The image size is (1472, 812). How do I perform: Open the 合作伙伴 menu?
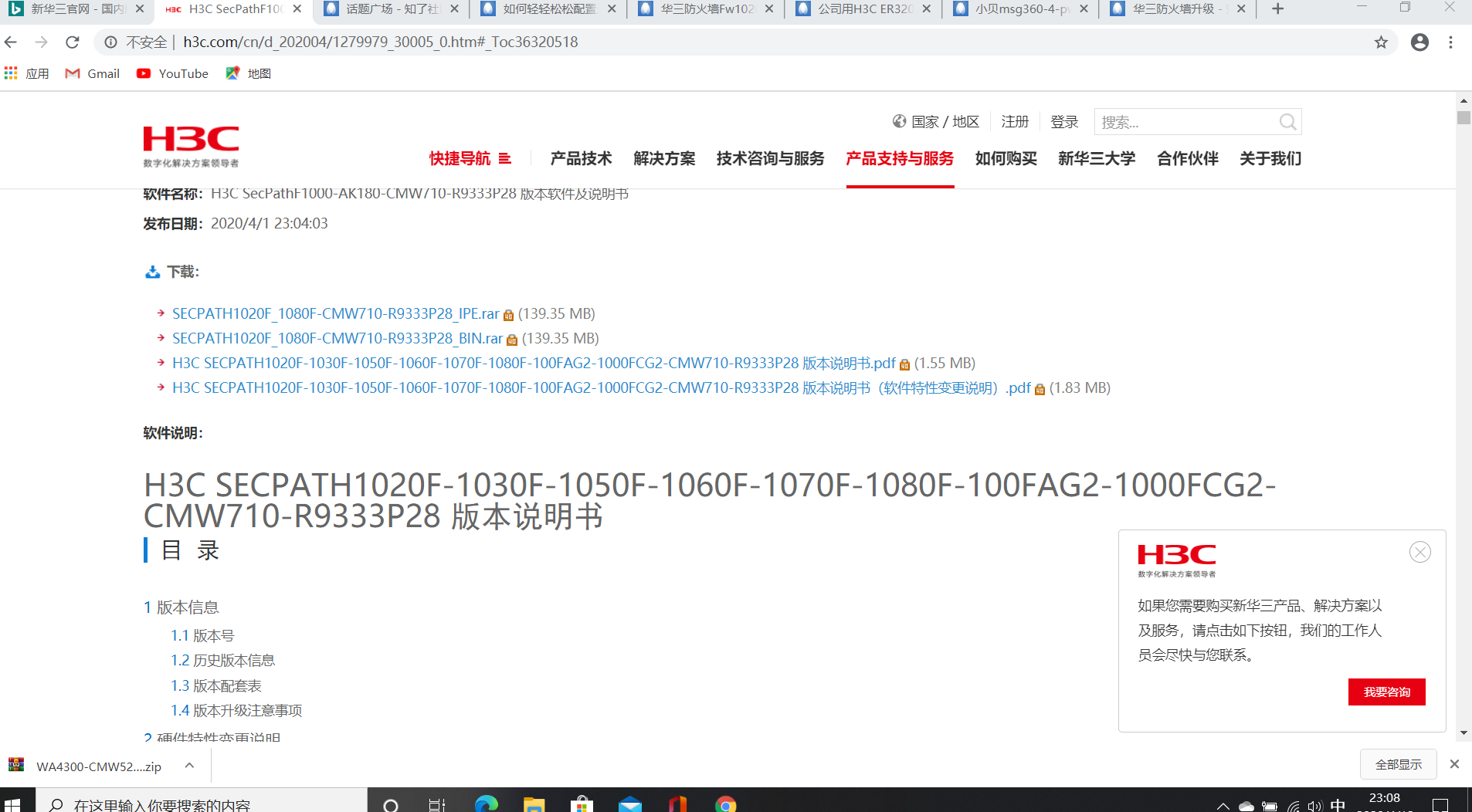click(x=1187, y=158)
